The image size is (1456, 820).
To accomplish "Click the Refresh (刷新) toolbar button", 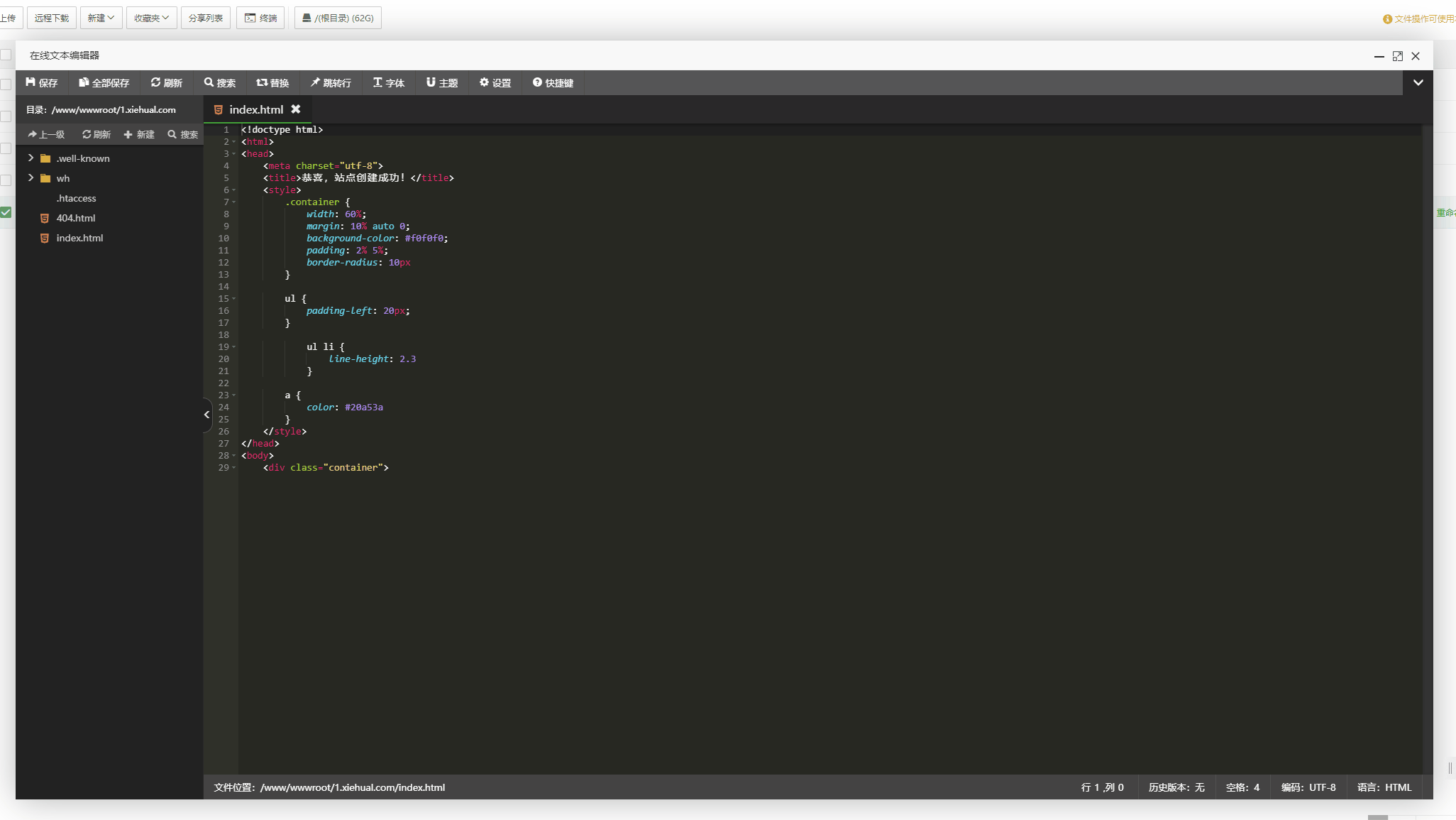I will pyautogui.click(x=167, y=83).
